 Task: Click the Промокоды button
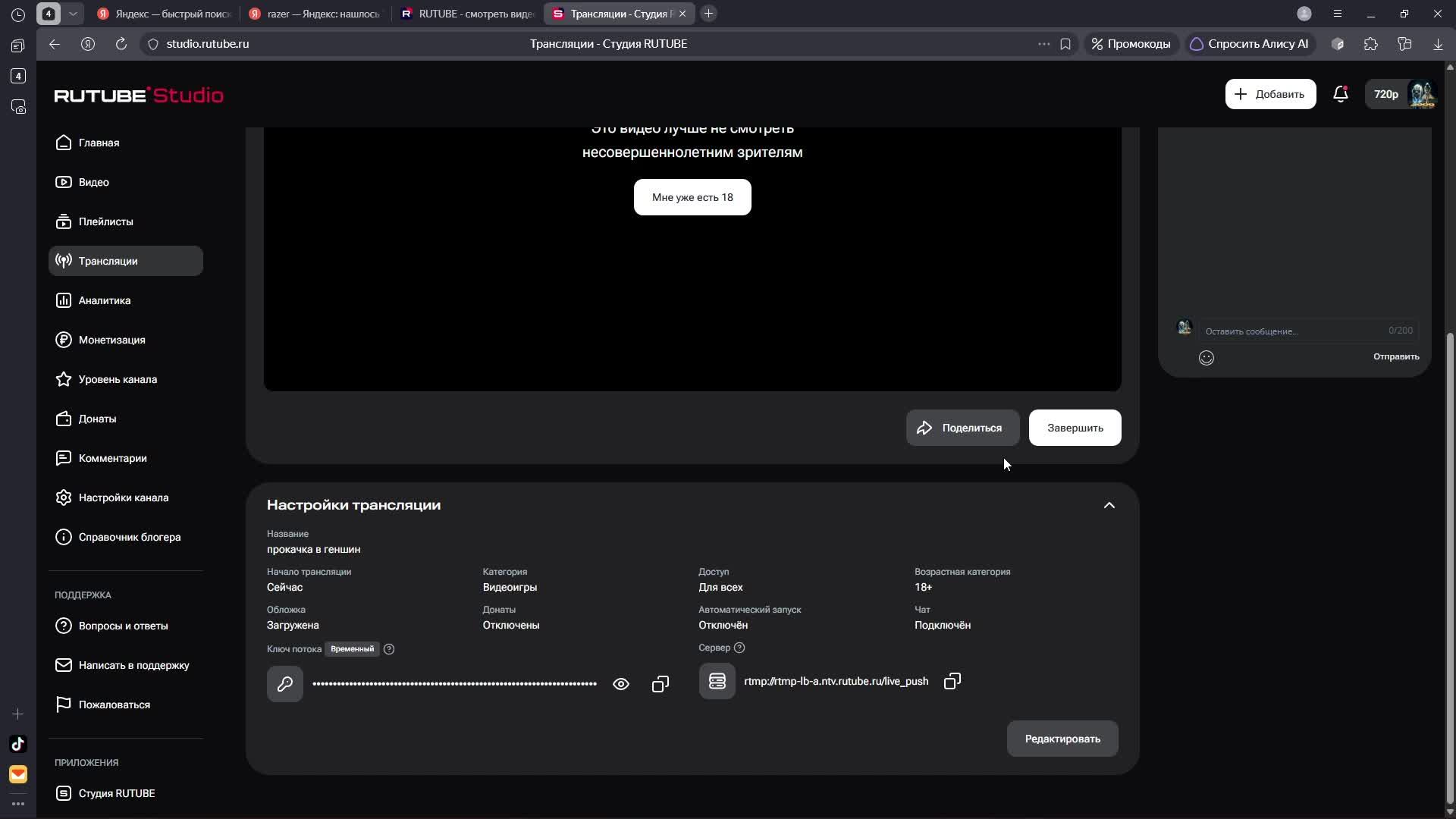pyautogui.click(x=1131, y=44)
